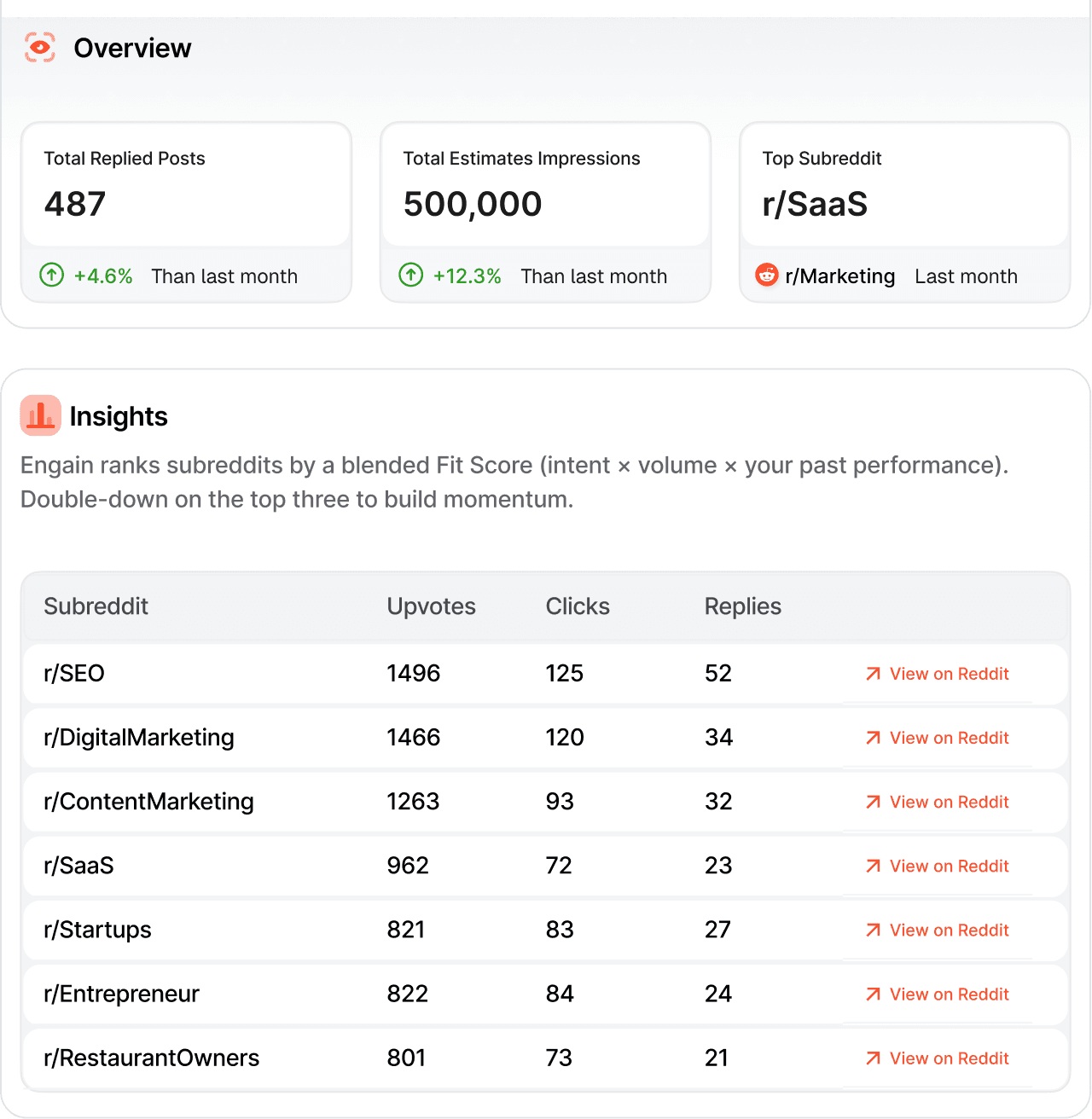
Task: Click the Overview eye icon
Action: [x=39, y=48]
